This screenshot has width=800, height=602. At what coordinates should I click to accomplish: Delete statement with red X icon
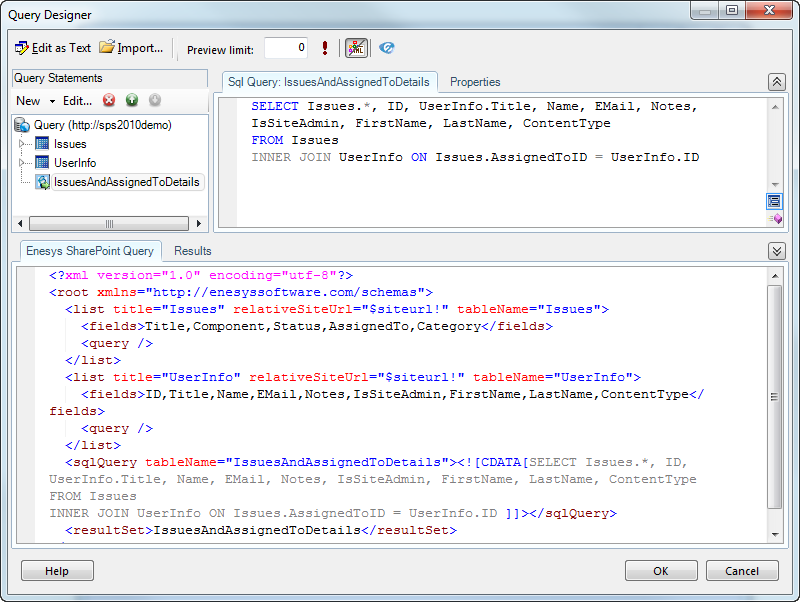[109, 100]
